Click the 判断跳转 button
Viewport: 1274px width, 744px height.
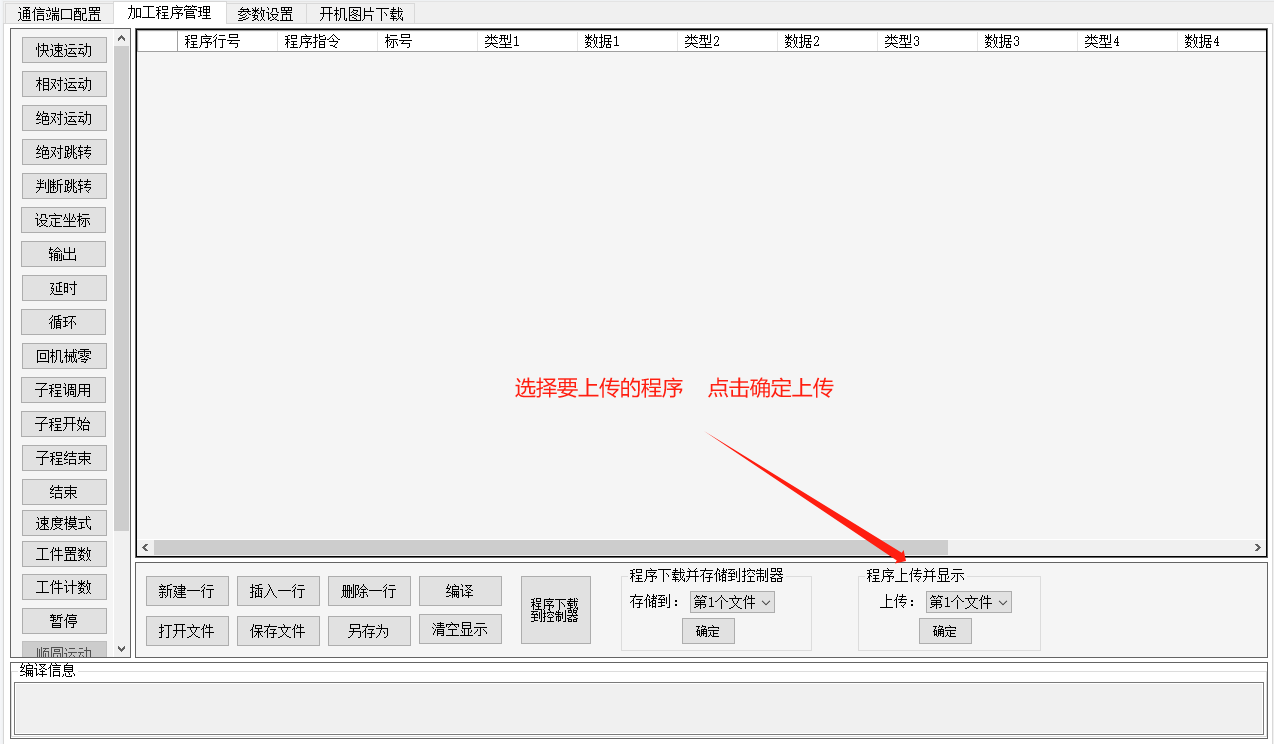coord(64,186)
